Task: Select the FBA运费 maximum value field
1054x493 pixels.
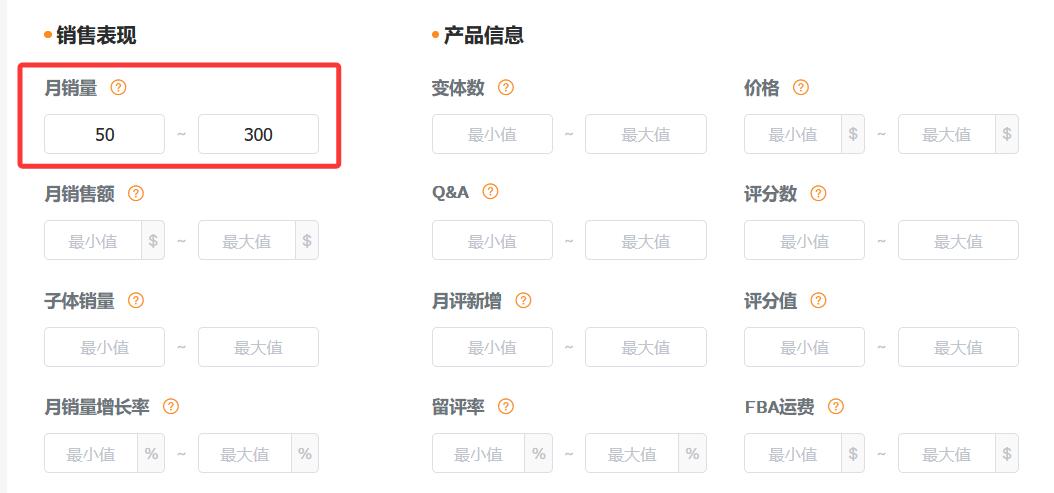Action: click(x=947, y=454)
